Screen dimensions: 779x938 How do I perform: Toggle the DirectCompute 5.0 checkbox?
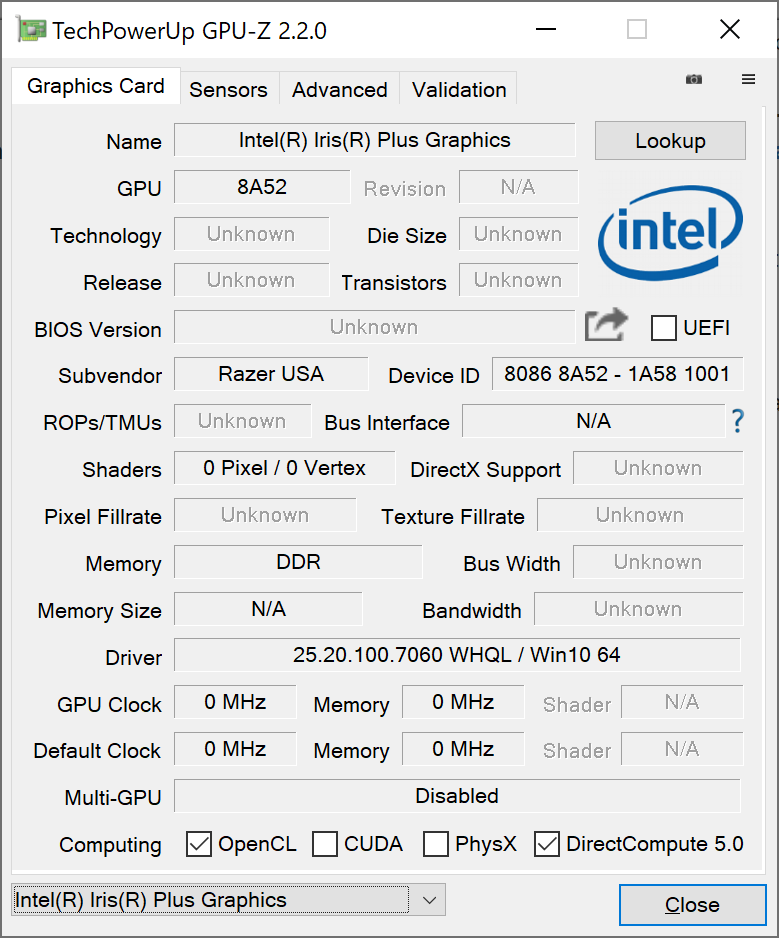[x=547, y=844]
